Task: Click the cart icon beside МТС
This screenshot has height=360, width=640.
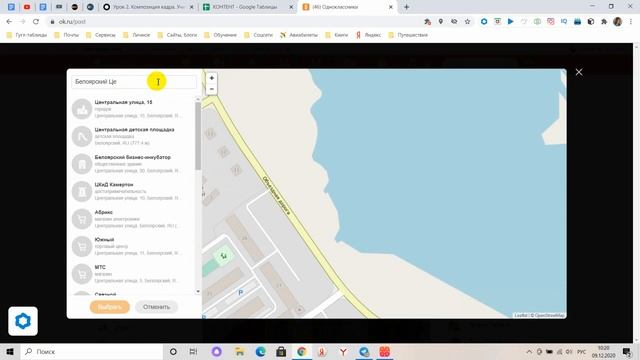Action: click(x=82, y=273)
